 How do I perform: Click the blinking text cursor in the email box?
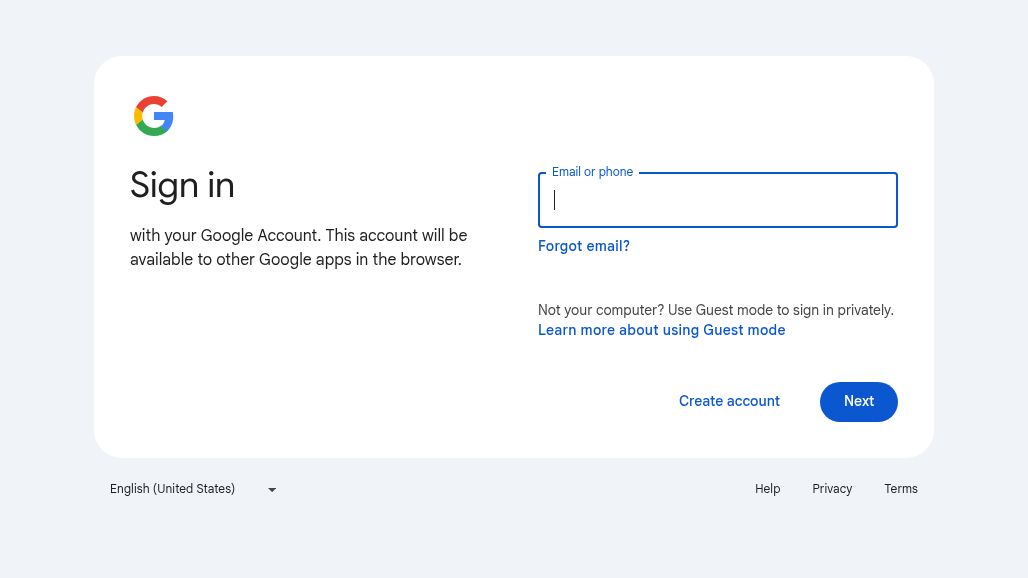click(555, 200)
